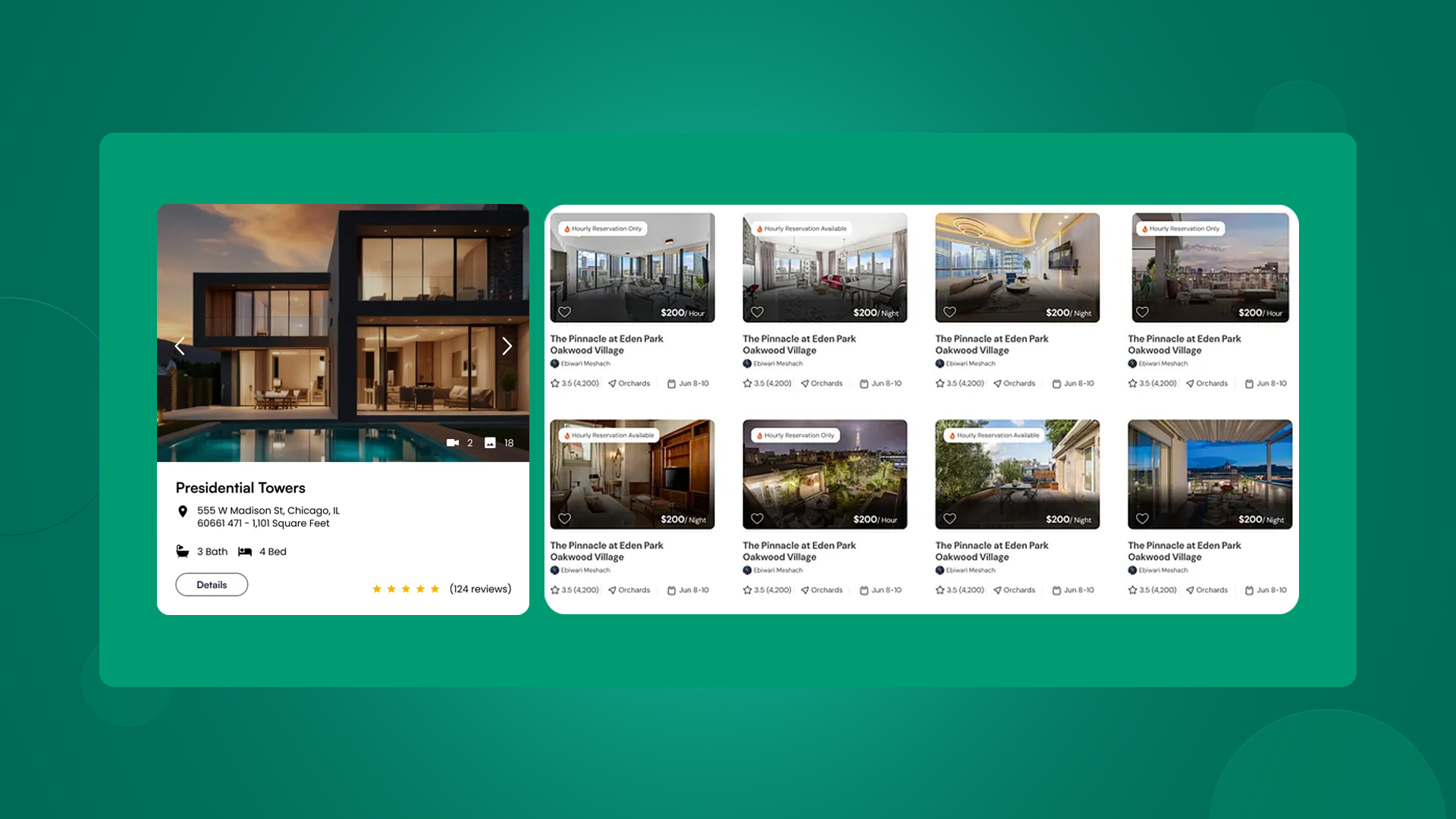Open Details for Presidential Towers
This screenshot has height=819, width=1456.
tap(212, 585)
